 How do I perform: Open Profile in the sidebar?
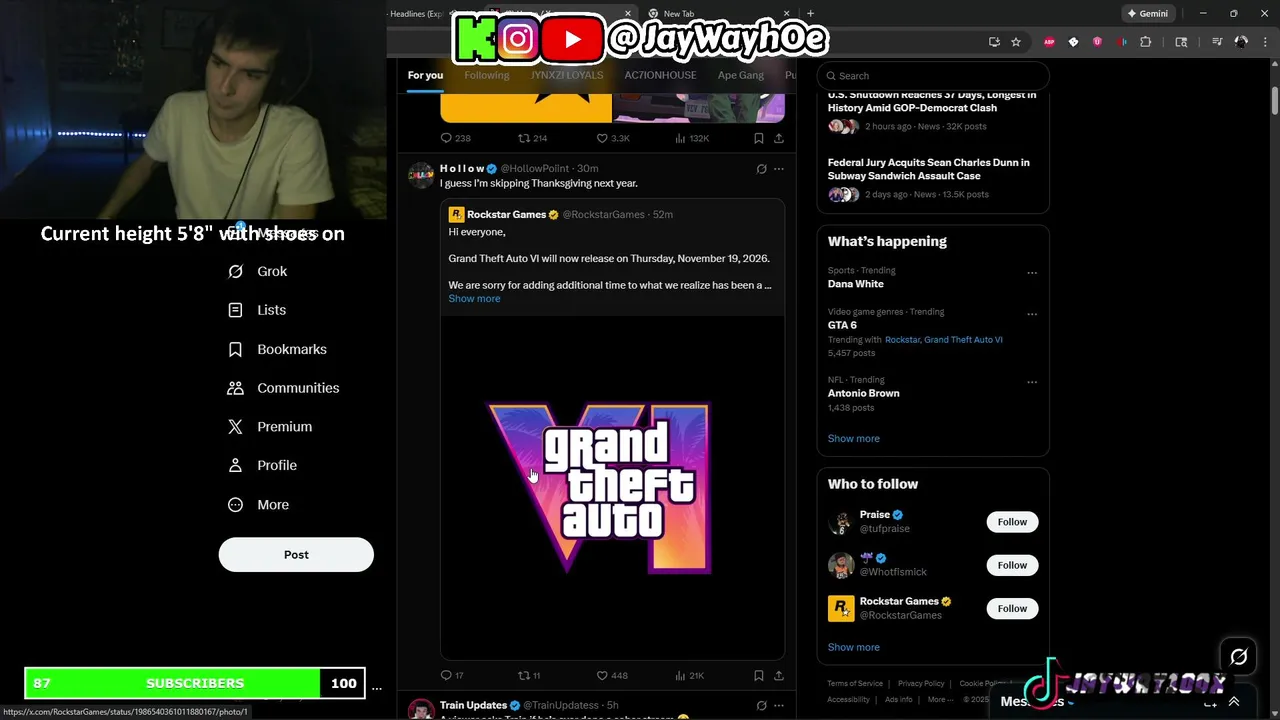point(262,465)
